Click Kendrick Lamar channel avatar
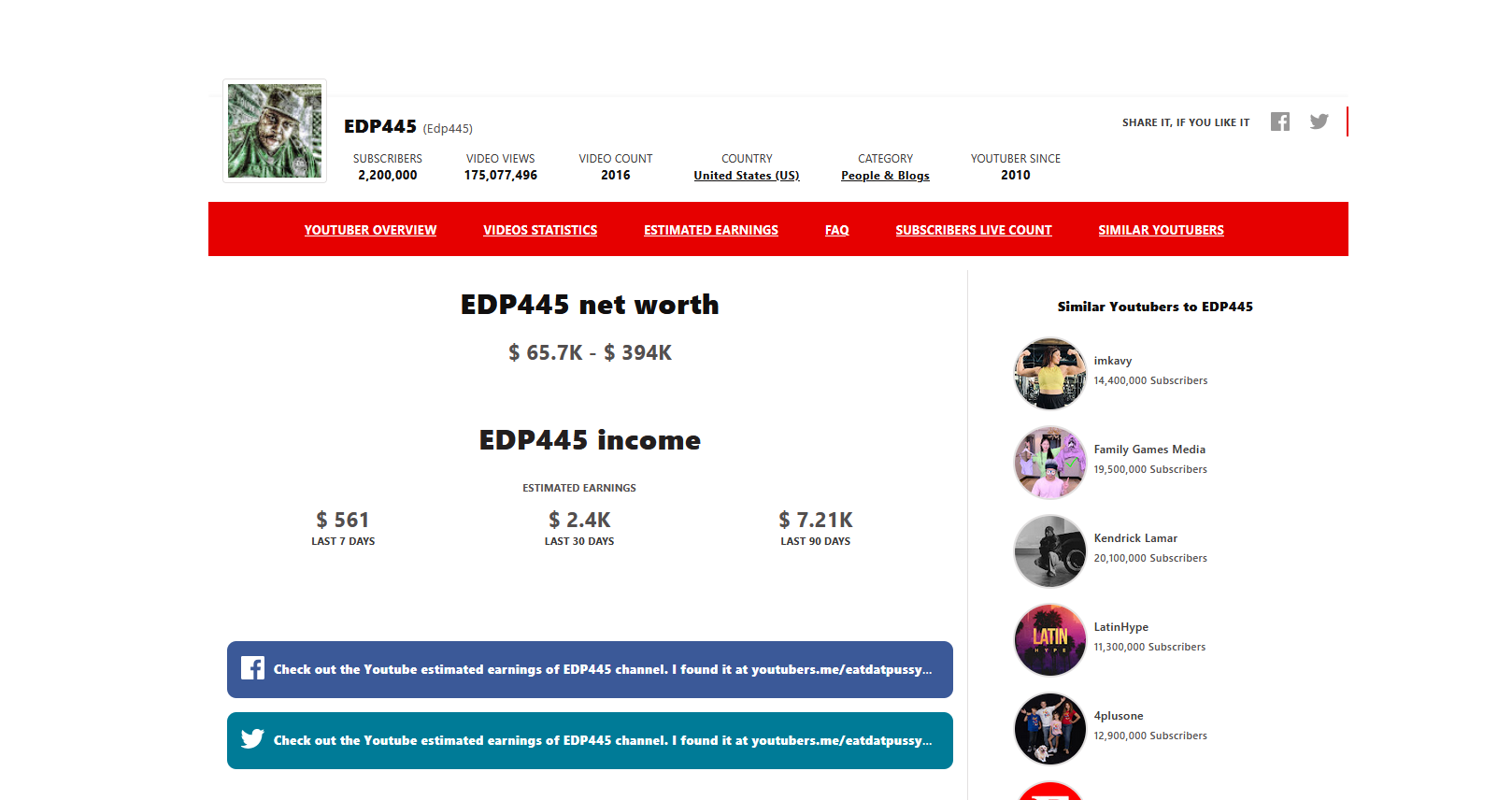Image resolution: width=1512 pixels, height=800 pixels. [x=1049, y=551]
